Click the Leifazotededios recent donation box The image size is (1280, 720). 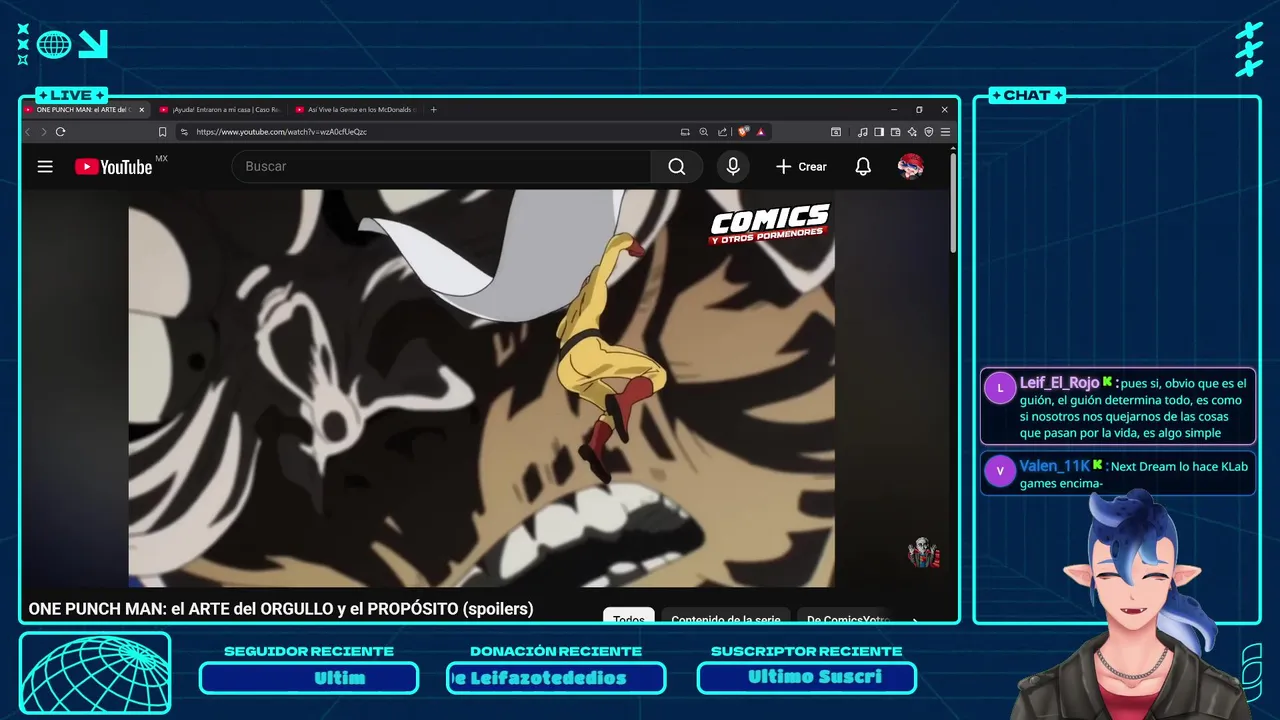pyautogui.click(x=556, y=678)
